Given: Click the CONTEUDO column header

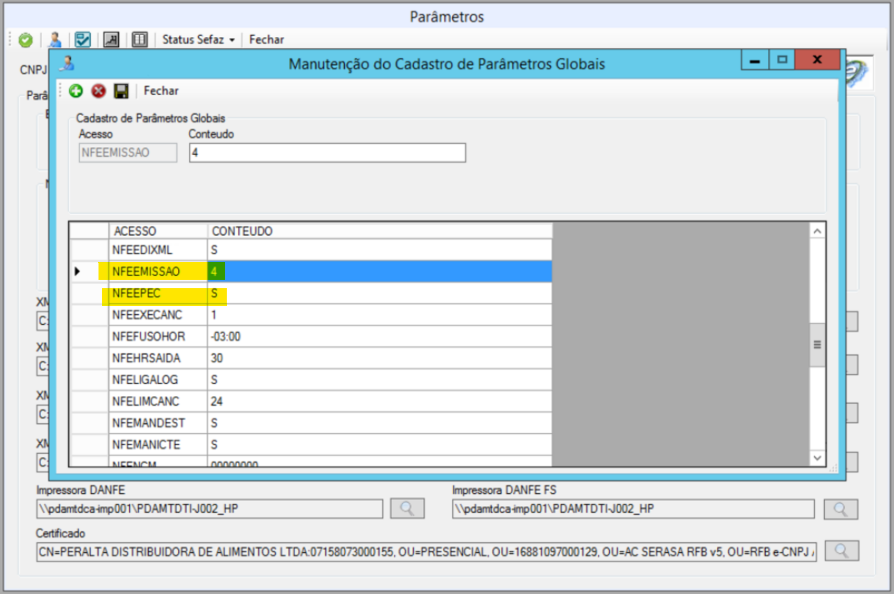Looking at the screenshot, I should click(x=380, y=231).
